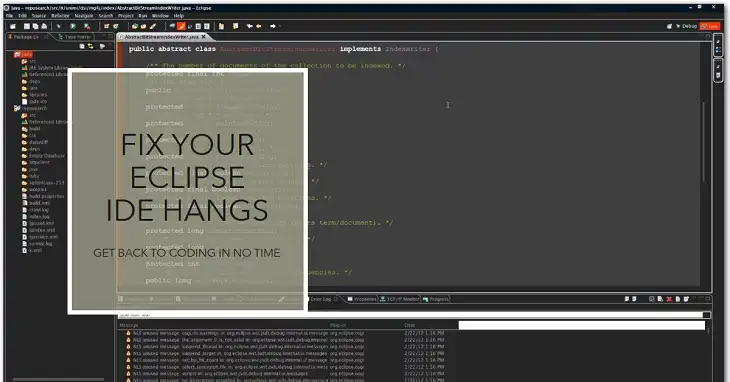The image size is (730, 382).
Task: Open the Refactor menu
Action: point(60,16)
